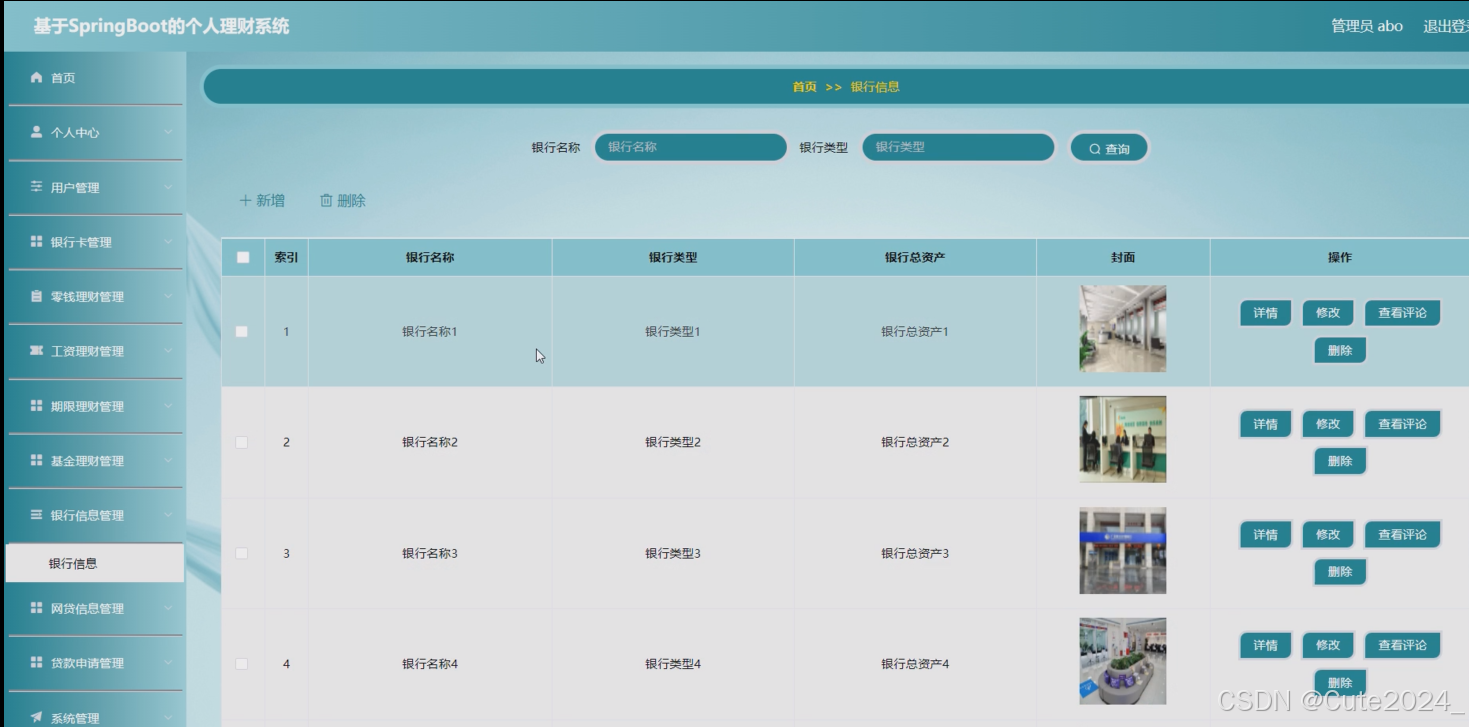Open 详情 for 银行名称3
Image resolution: width=1469 pixels, height=727 pixels.
1265,535
